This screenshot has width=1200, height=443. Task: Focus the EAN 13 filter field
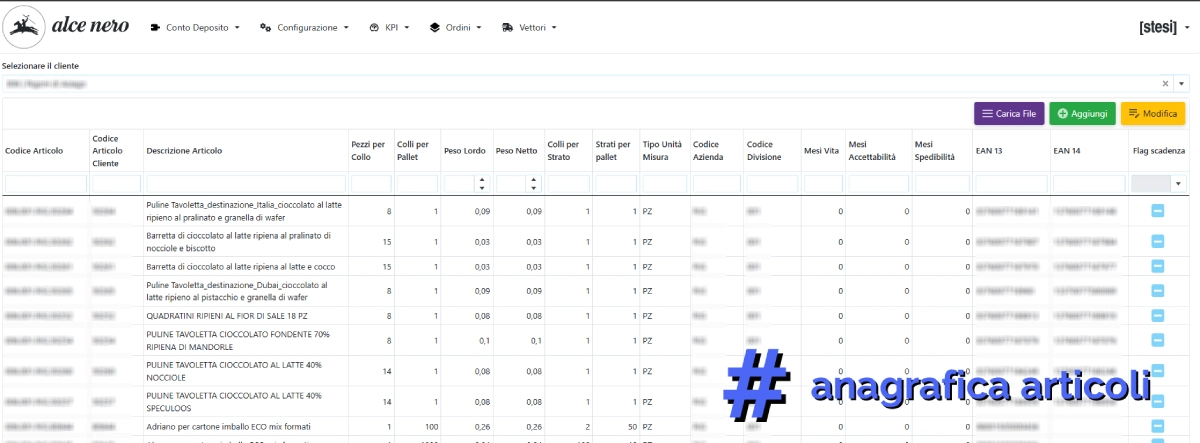click(x=1011, y=184)
